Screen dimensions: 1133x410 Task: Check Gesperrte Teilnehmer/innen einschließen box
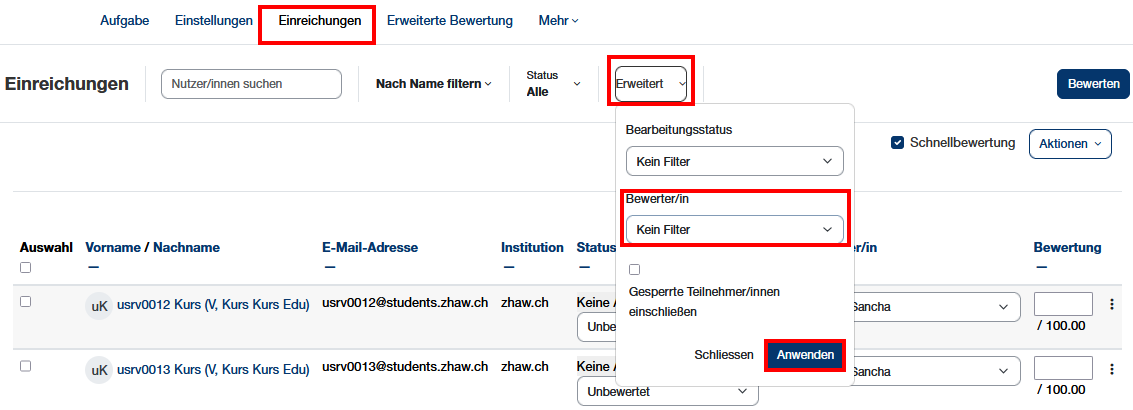click(634, 269)
